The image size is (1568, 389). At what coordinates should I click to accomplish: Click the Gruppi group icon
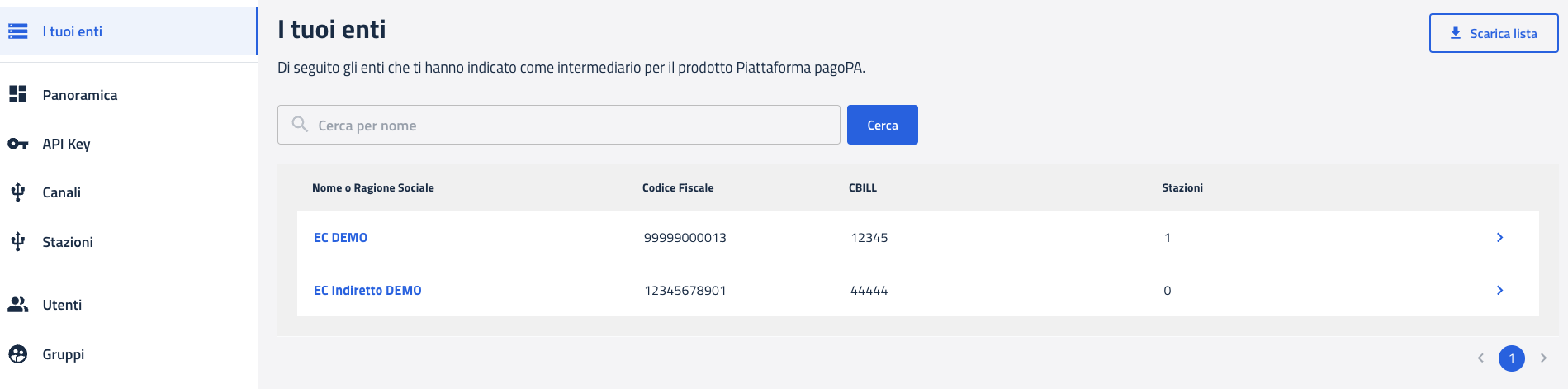(18, 354)
